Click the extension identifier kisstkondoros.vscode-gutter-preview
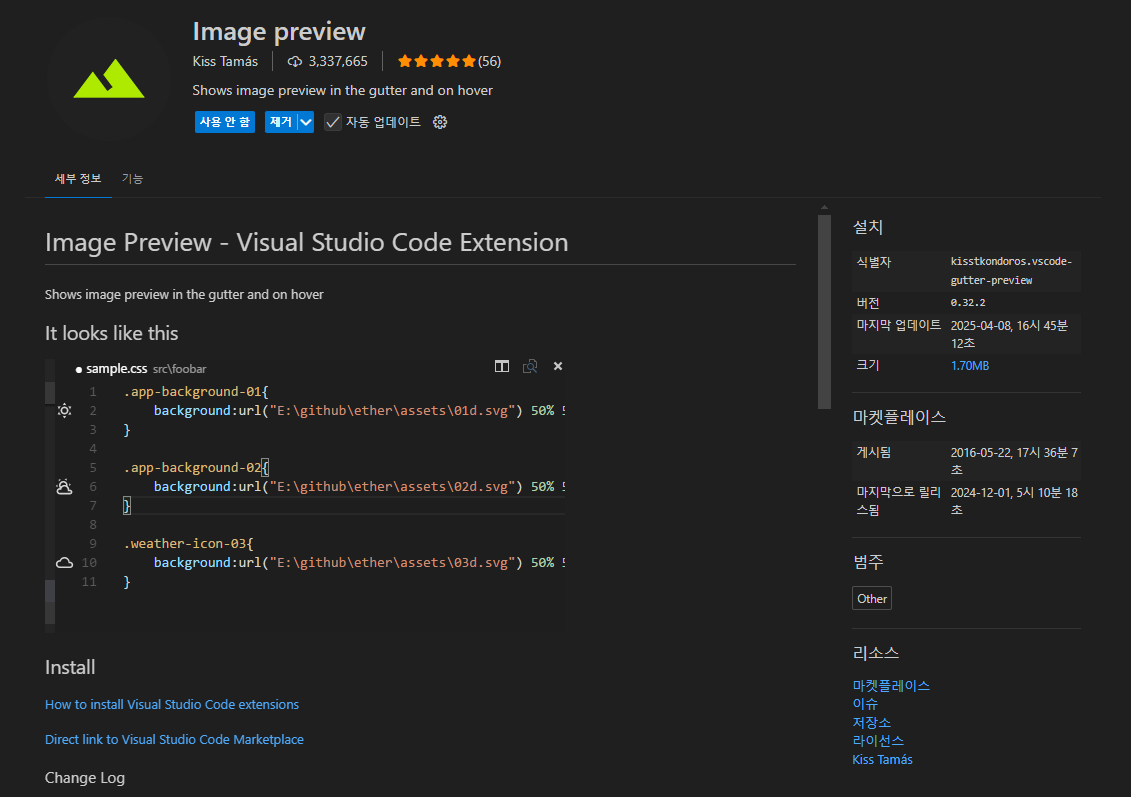The height and width of the screenshot is (797, 1131). pyautogui.click(x=1011, y=270)
